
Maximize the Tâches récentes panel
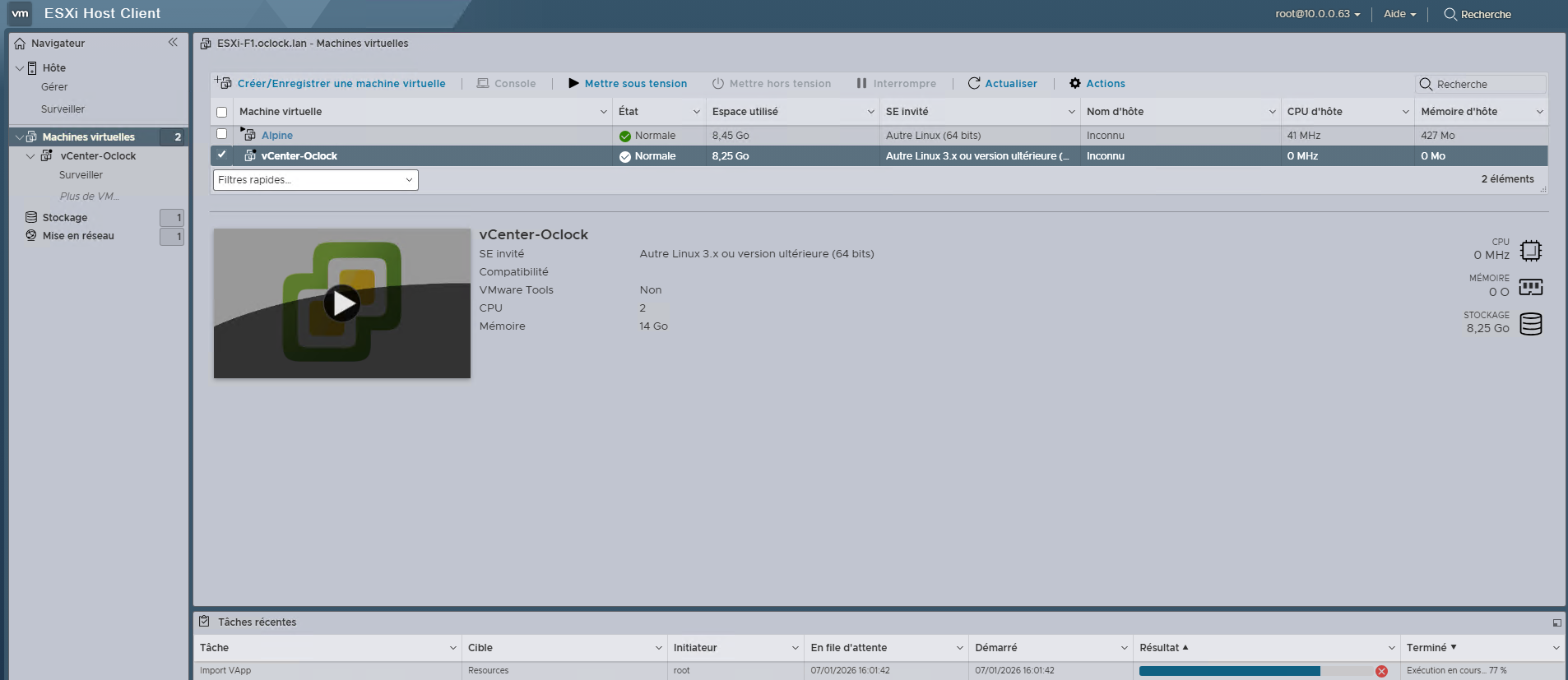tap(1556, 622)
